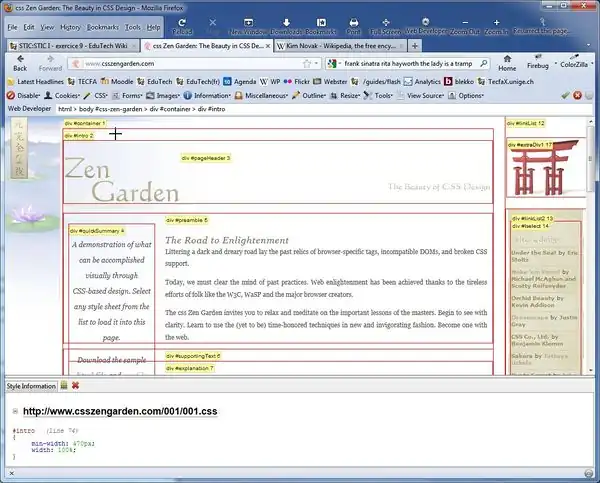Image resolution: width=600 pixels, height=483 pixels.
Task: Open the Disable dropdown in Web Developer toolbar
Action: [25, 95]
